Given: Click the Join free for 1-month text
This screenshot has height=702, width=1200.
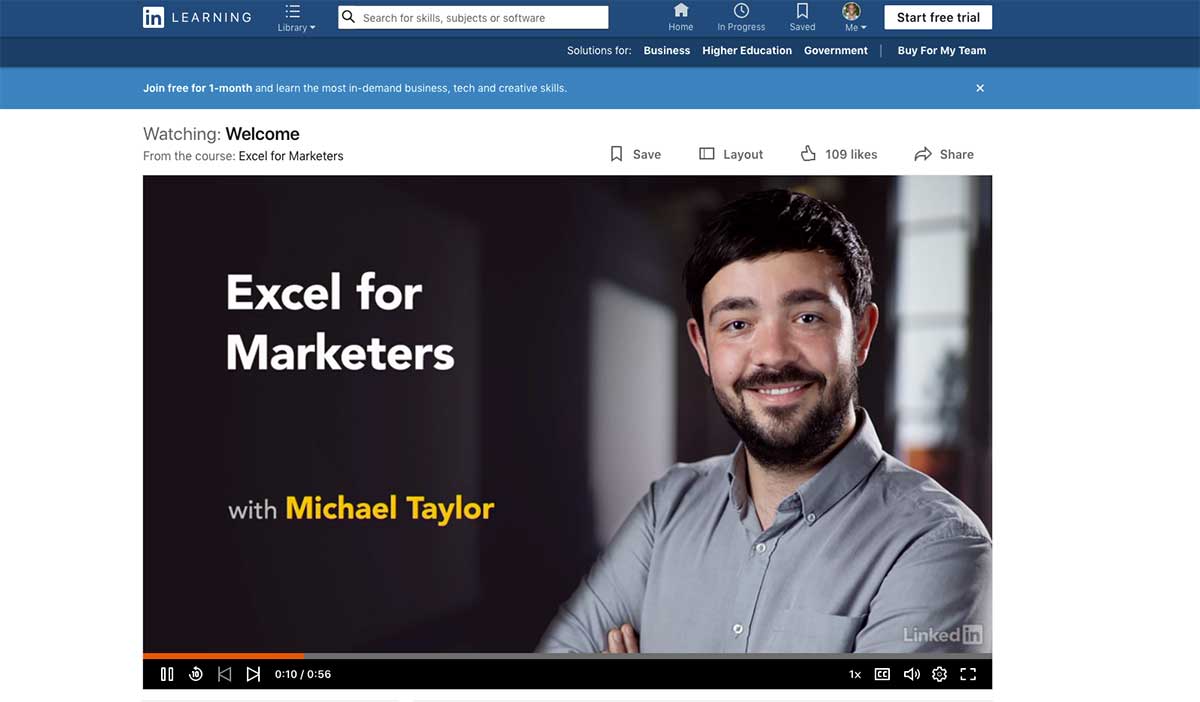Looking at the screenshot, I should coord(197,88).
